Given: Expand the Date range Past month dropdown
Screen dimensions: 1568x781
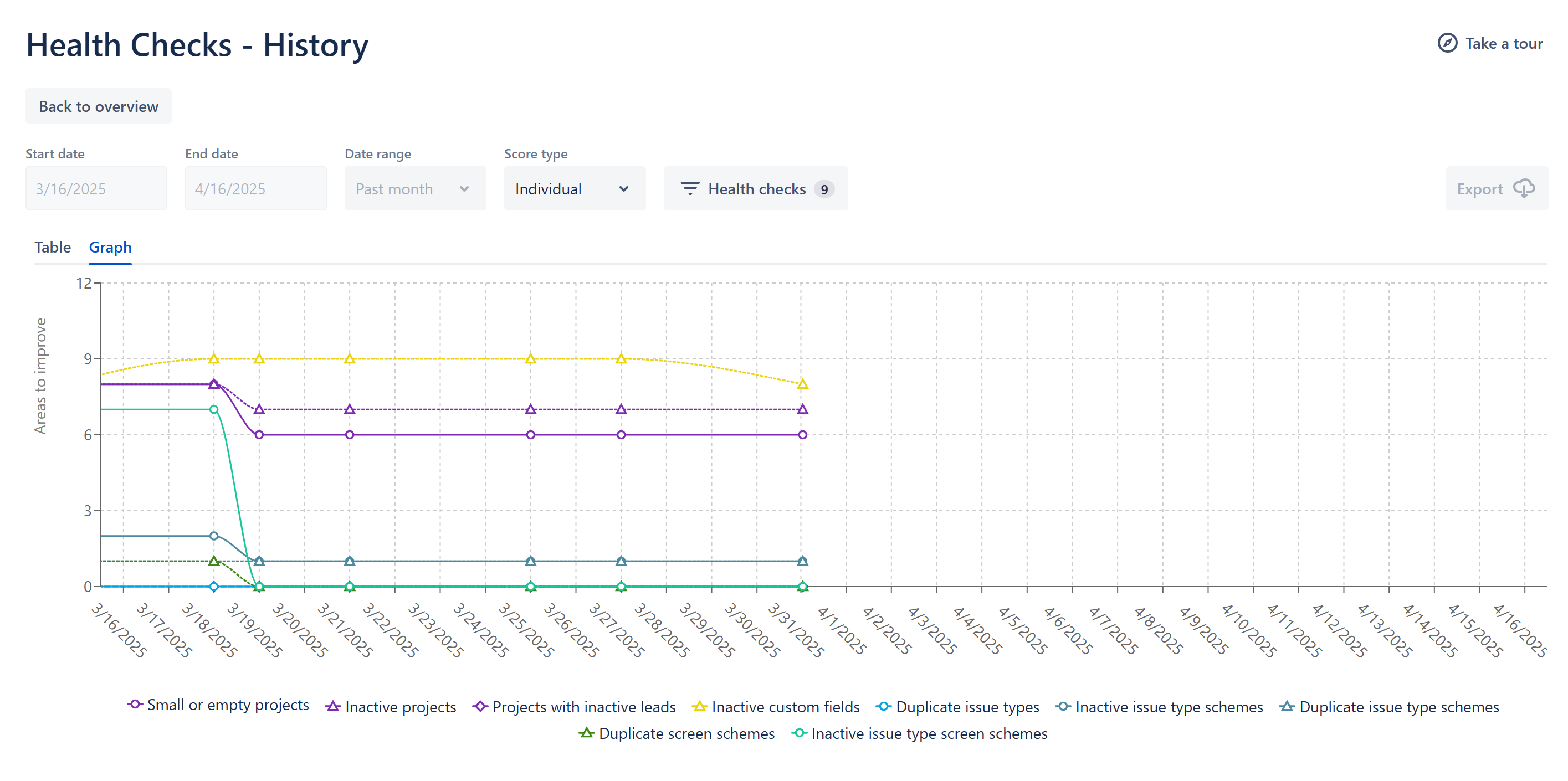Looking at the screenshot, I should click(x=414, y=189).
